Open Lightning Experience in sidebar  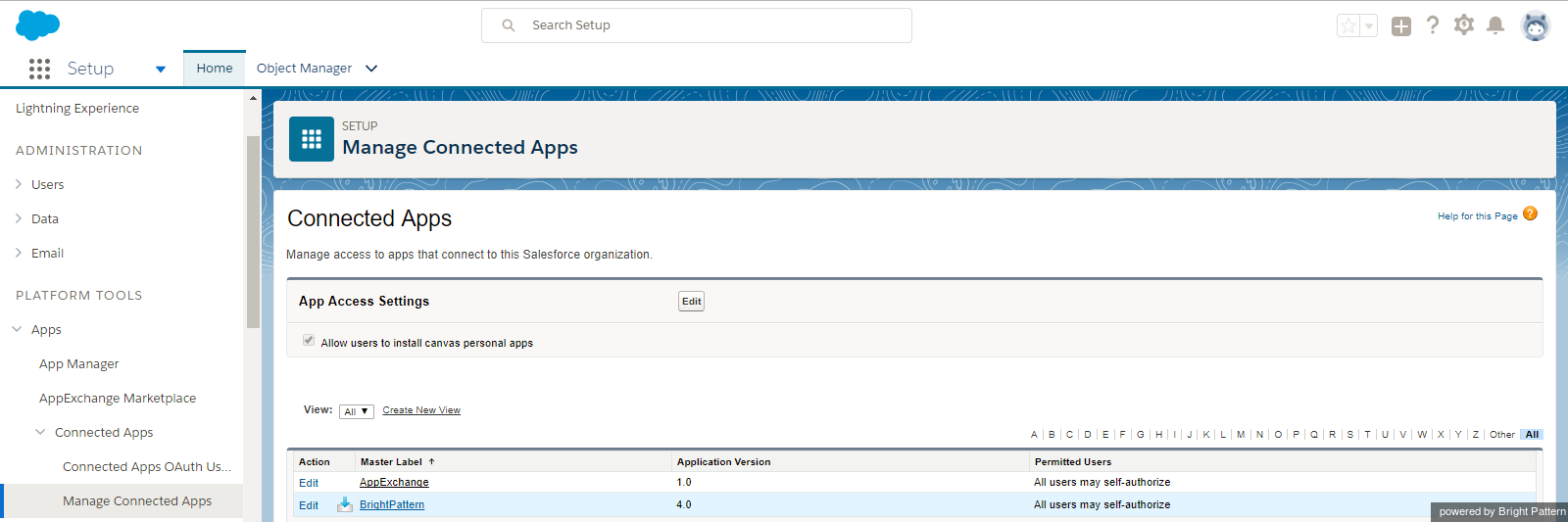tap(77, 108)
